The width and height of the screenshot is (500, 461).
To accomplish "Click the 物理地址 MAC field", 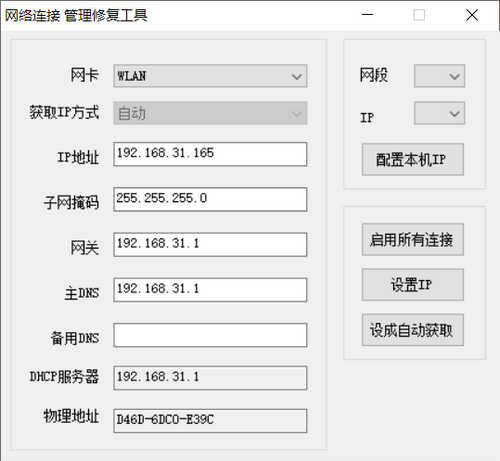I will [x=210, y=421].
